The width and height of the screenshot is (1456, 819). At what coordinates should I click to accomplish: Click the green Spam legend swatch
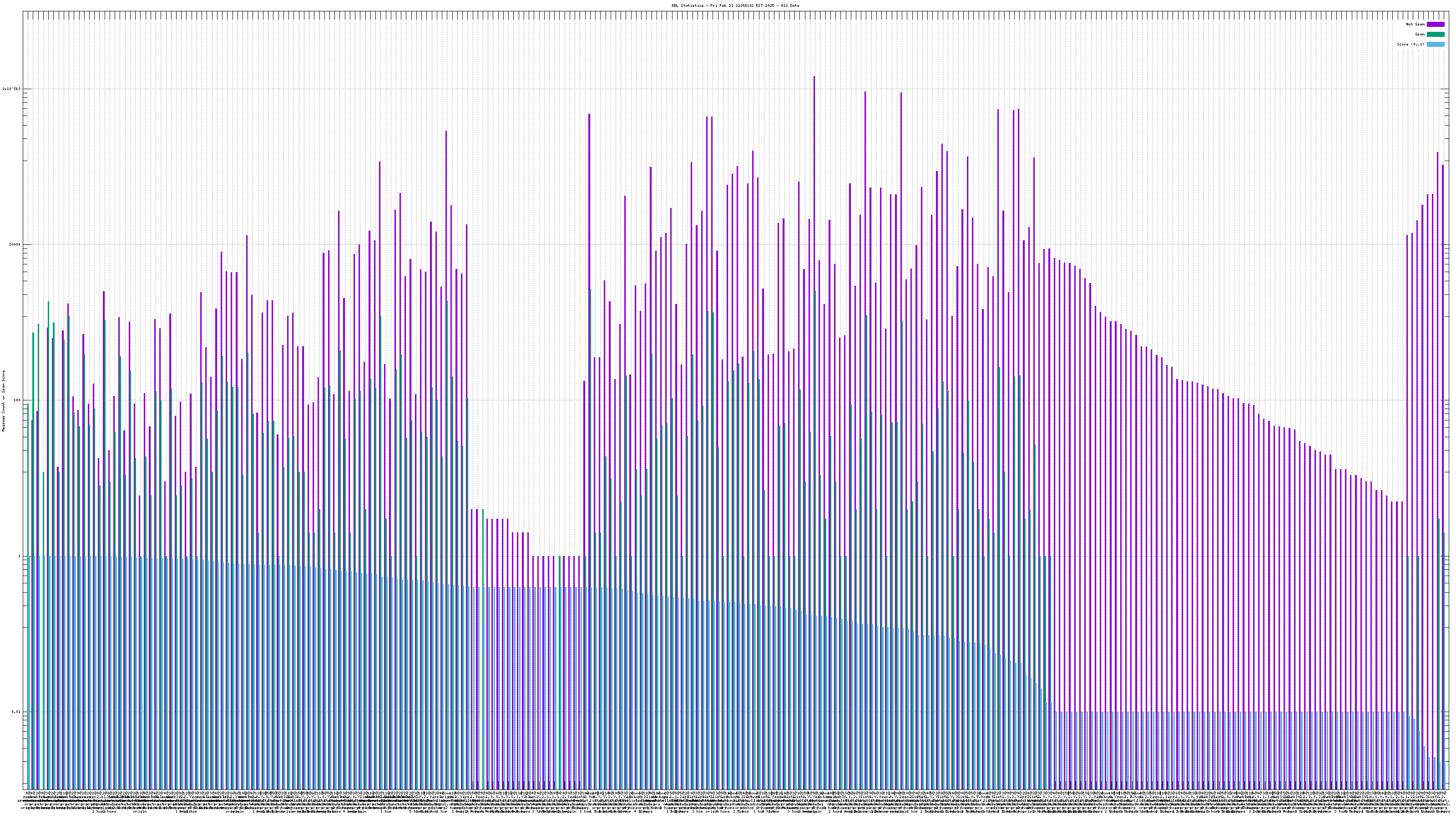point(1435,35)
